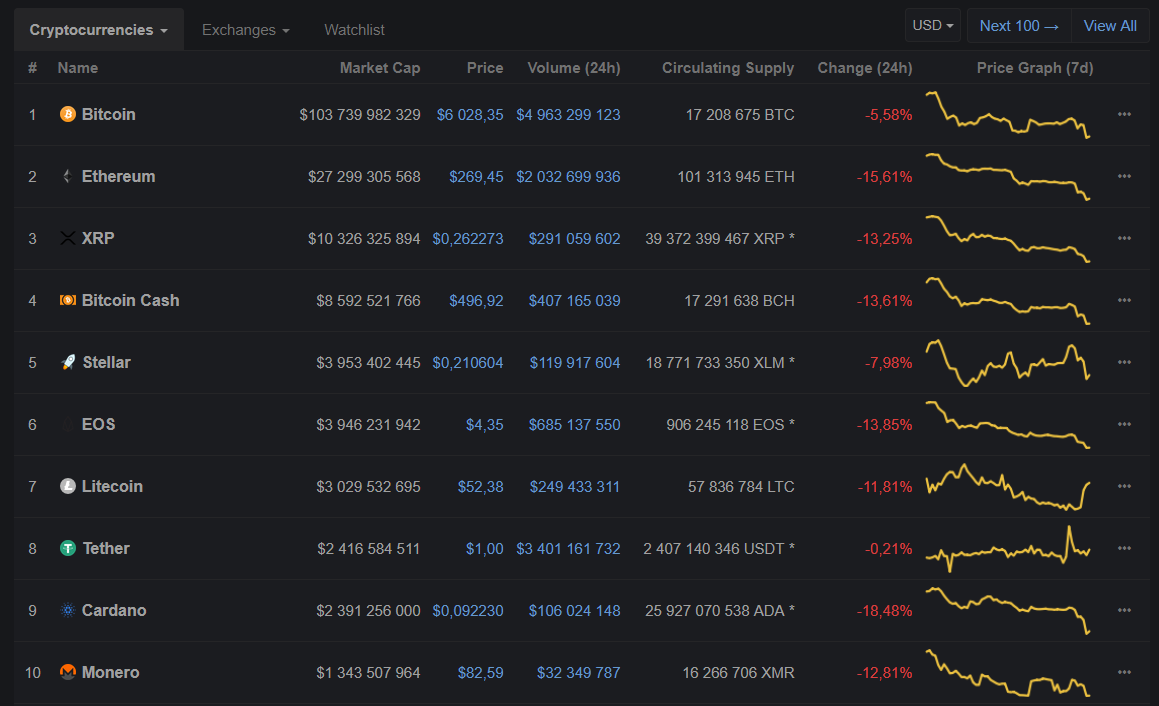1159x706 pixels.
Task: Go to Next 100 cryptocurrencies
Action: point(1018,26)
